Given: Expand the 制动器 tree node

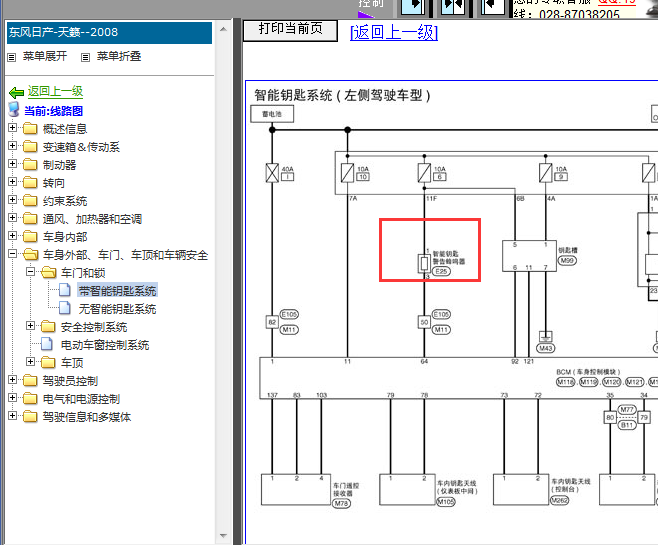Looking at the screenshot, I should click(13, 164).
